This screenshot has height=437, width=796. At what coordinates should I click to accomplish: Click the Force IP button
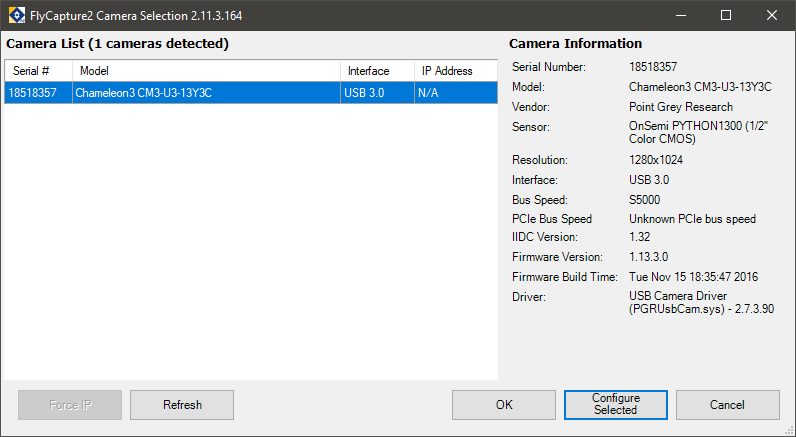(70, 405)
